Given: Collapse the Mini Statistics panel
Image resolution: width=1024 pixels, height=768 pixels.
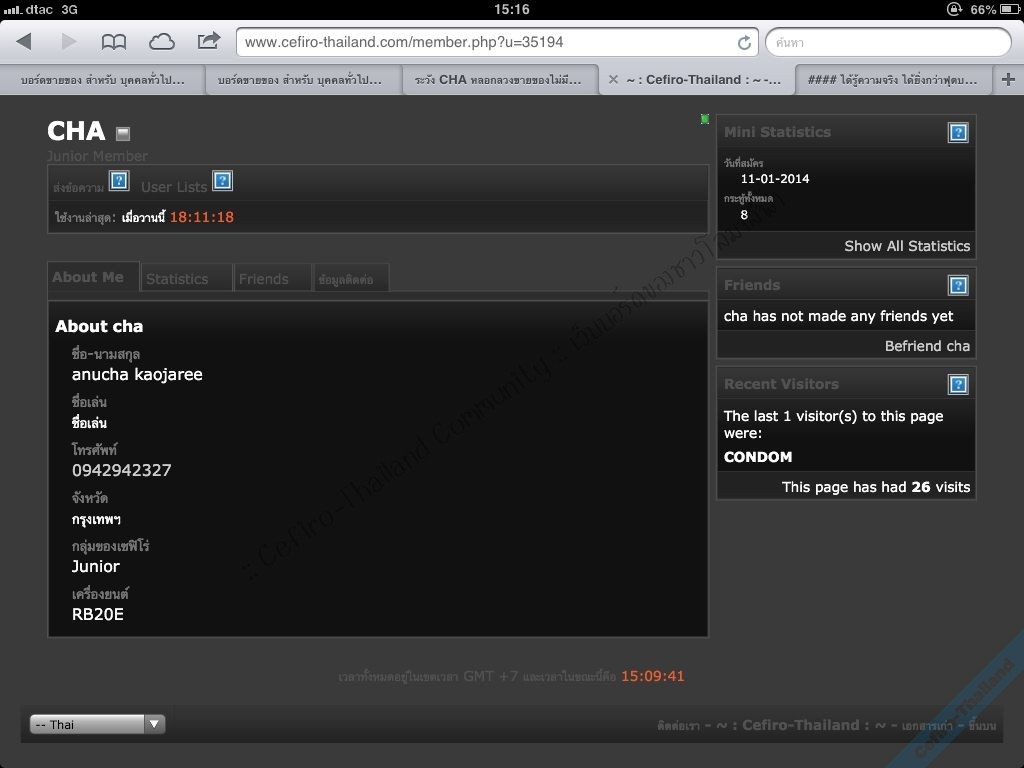Looking at the screenshot, I should (x=958, y=133).
